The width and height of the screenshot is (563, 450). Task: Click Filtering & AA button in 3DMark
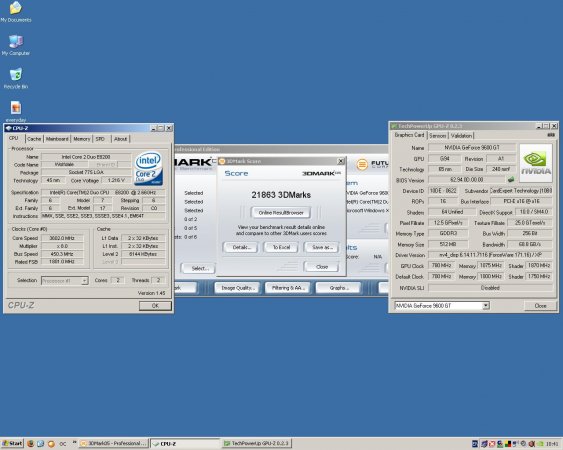pyautogui.click(x=288, y=288)
